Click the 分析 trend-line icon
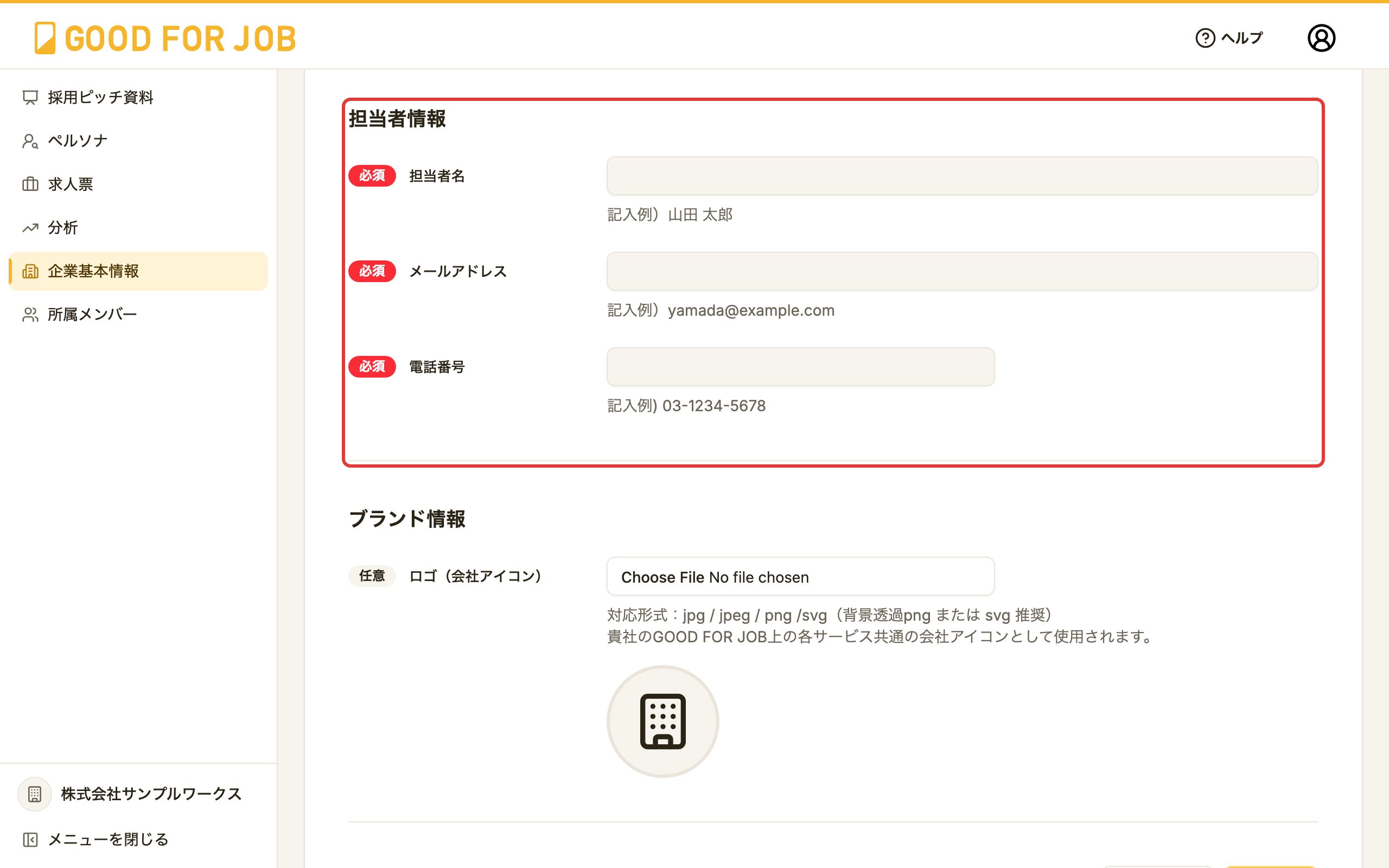The height and width of the screenshot is (868, 1389). click(x=30, y=228)
